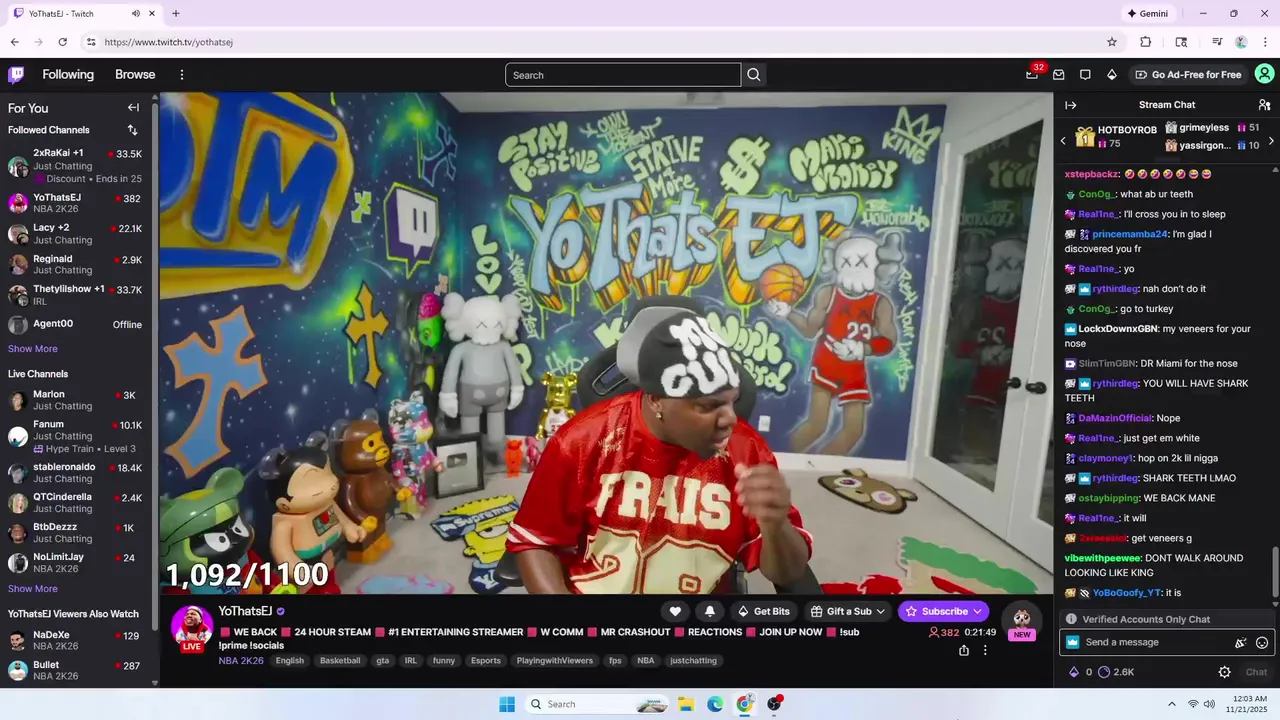Open the Get Bits diamond icon in top bar
The image size is (1280, 720).
(x=1112, y=75)
